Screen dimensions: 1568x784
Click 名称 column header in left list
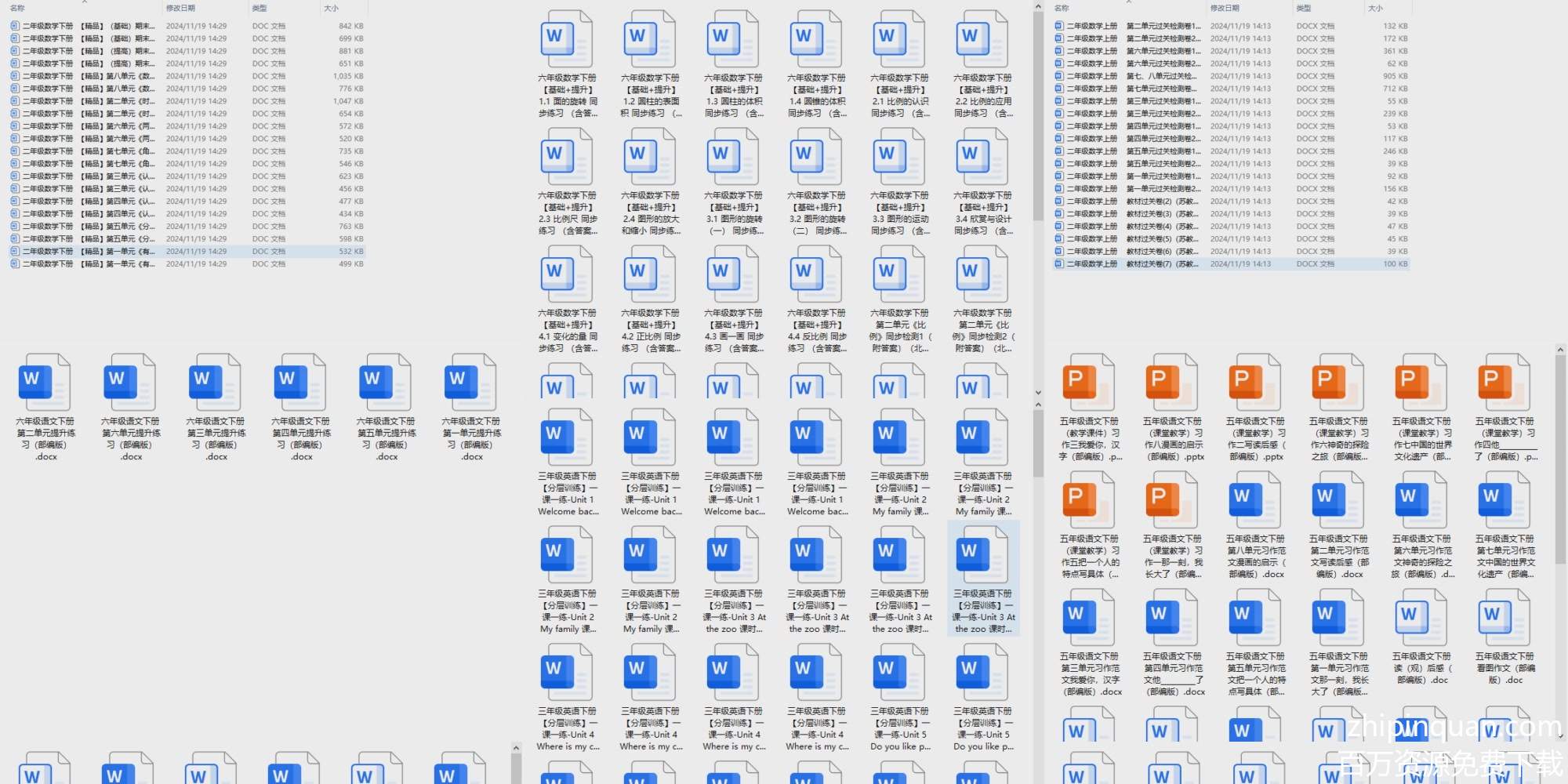17,8
